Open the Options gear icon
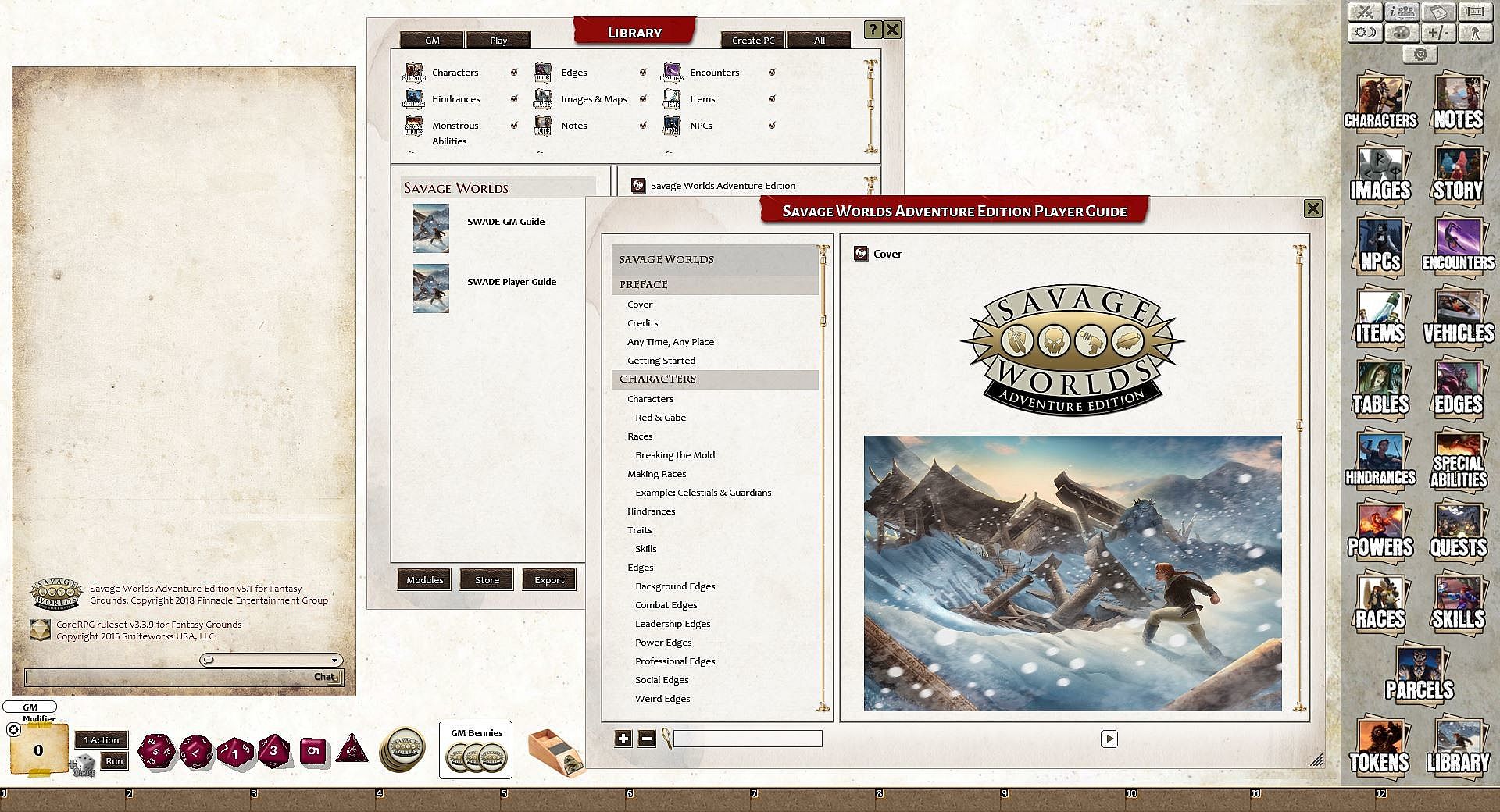The image size is (1500, 812). coord(1420,54)
